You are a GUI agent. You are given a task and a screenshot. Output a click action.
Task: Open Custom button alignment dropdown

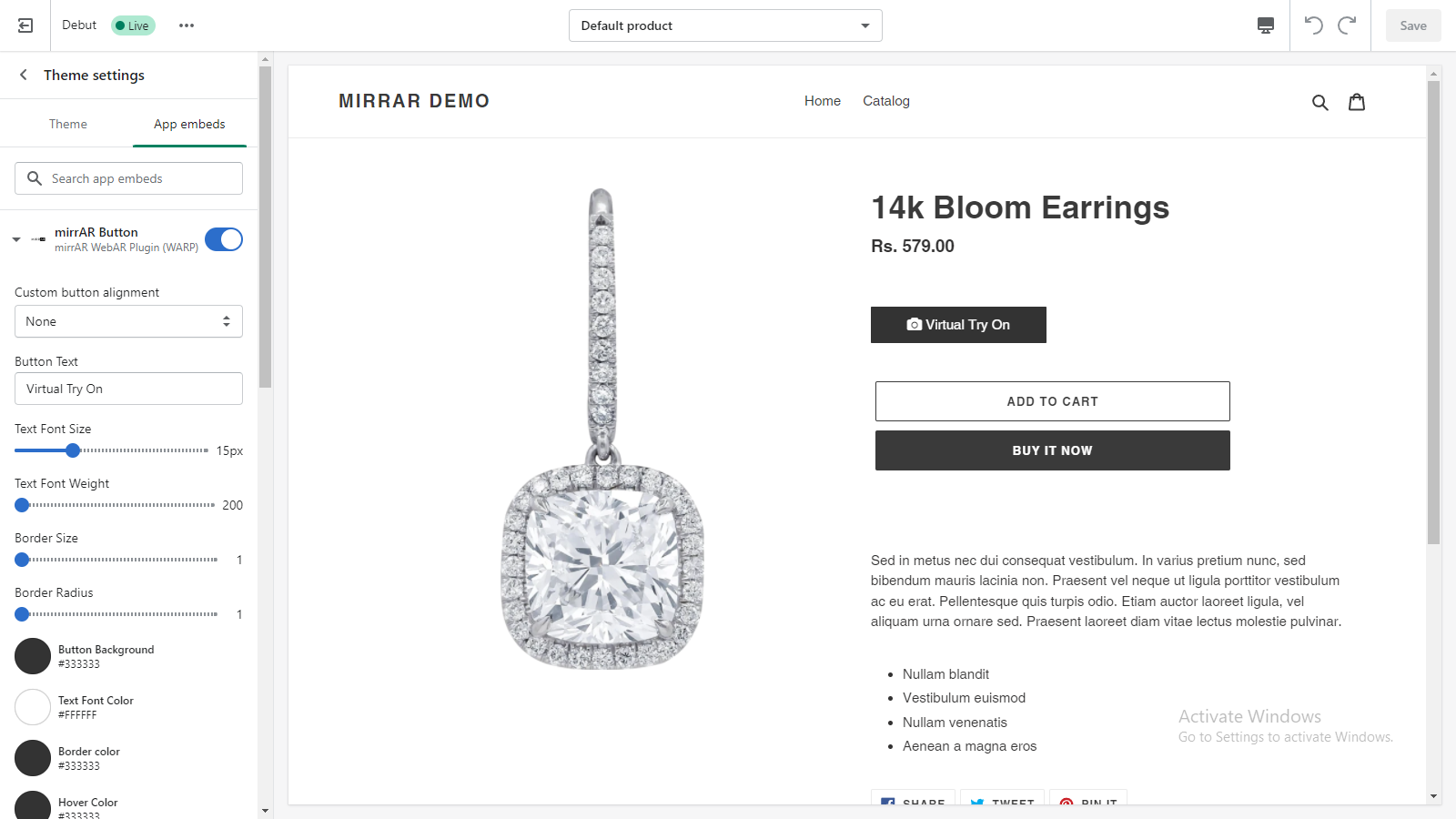coord(128,321)
